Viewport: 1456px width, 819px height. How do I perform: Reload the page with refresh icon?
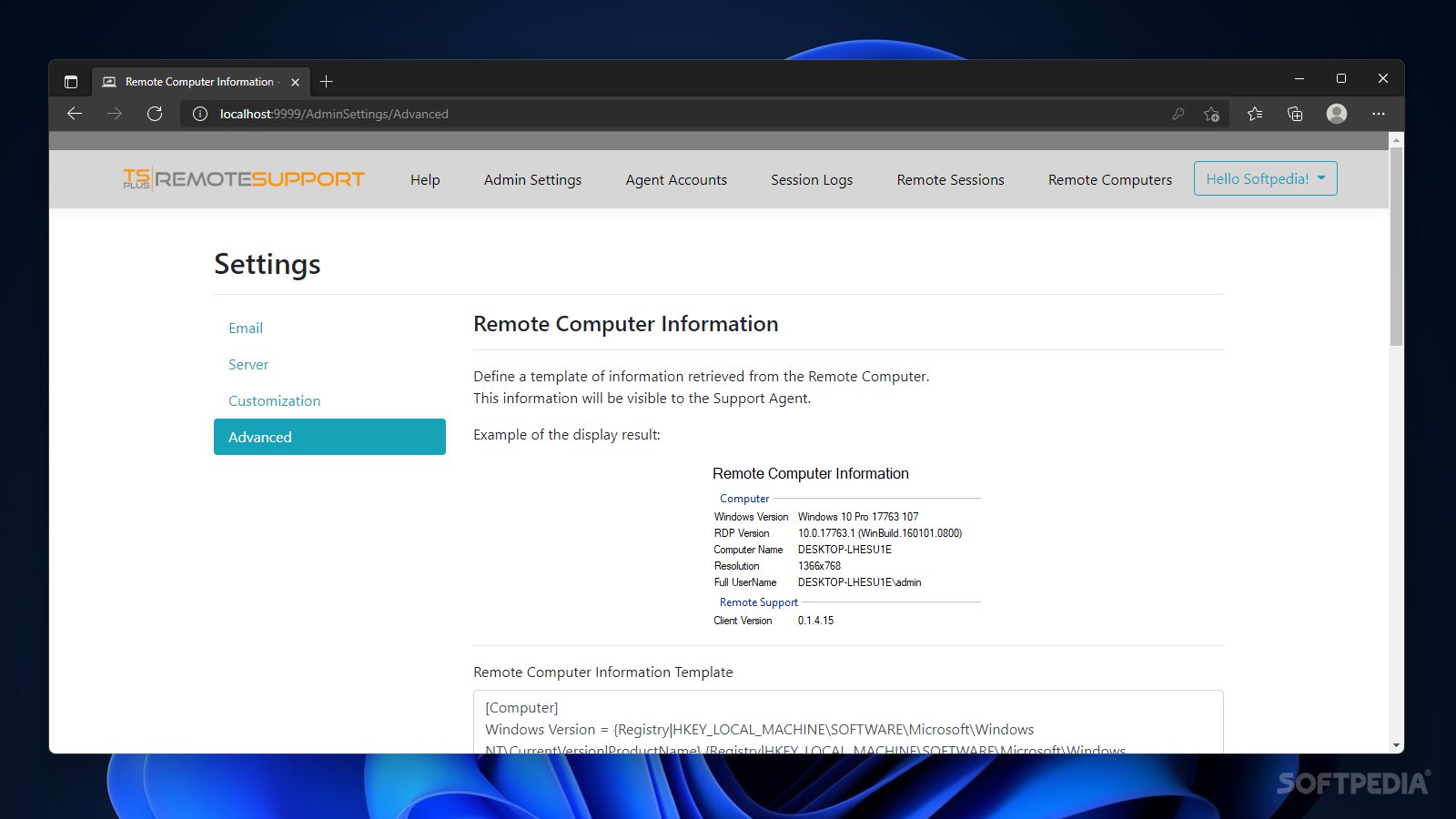155,114
